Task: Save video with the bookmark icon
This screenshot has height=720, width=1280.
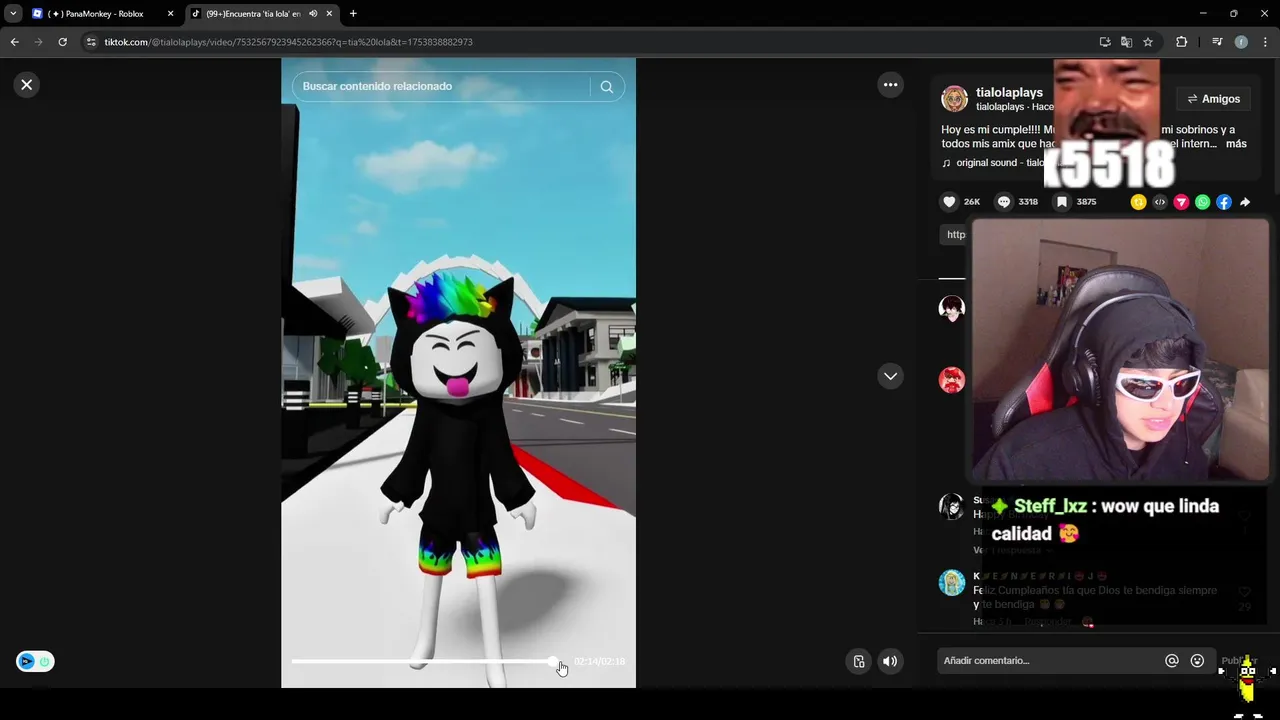Action: 1062,202
